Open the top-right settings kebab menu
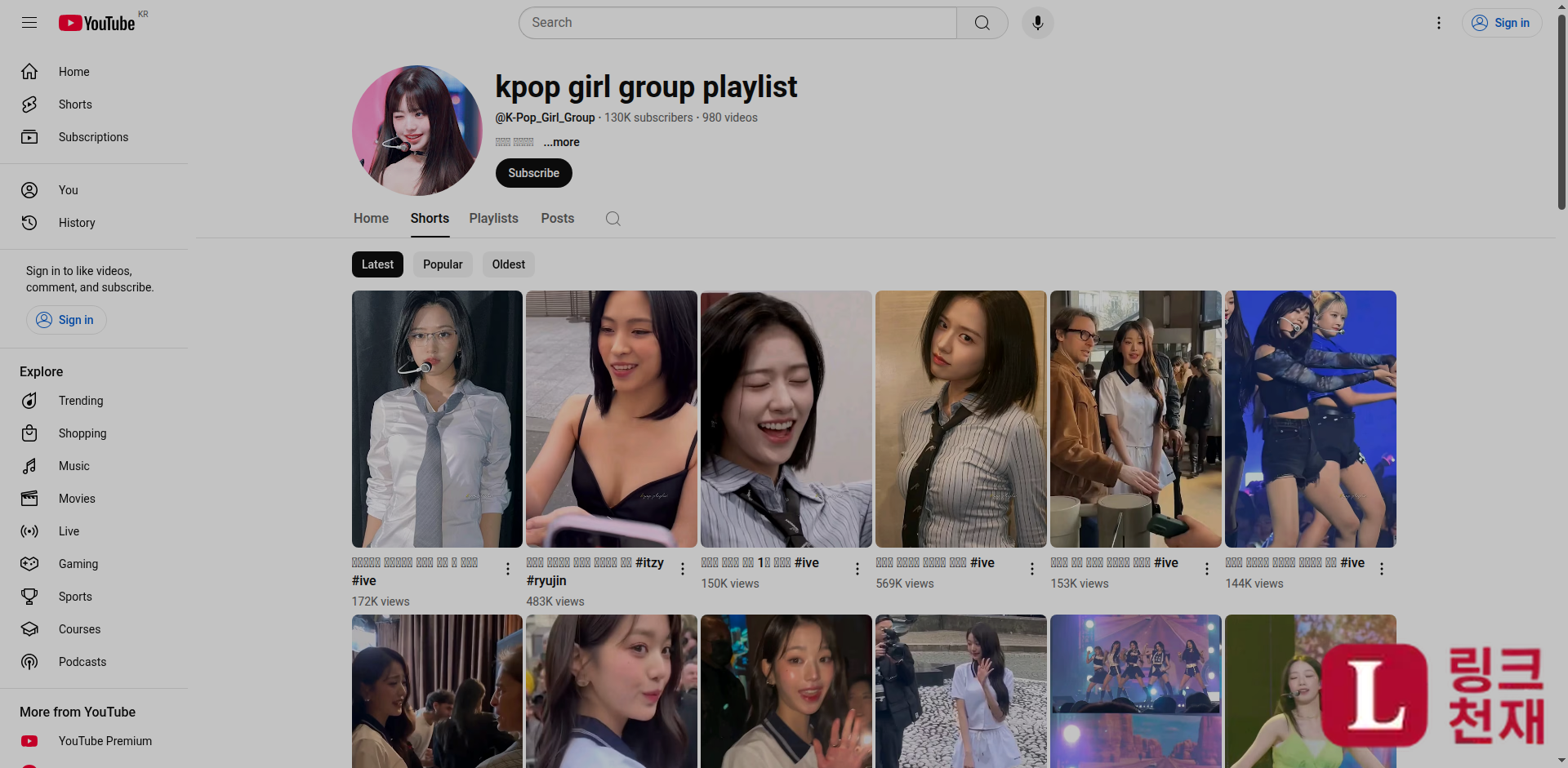The image size is (1568, 768). tap(1439, 23)
